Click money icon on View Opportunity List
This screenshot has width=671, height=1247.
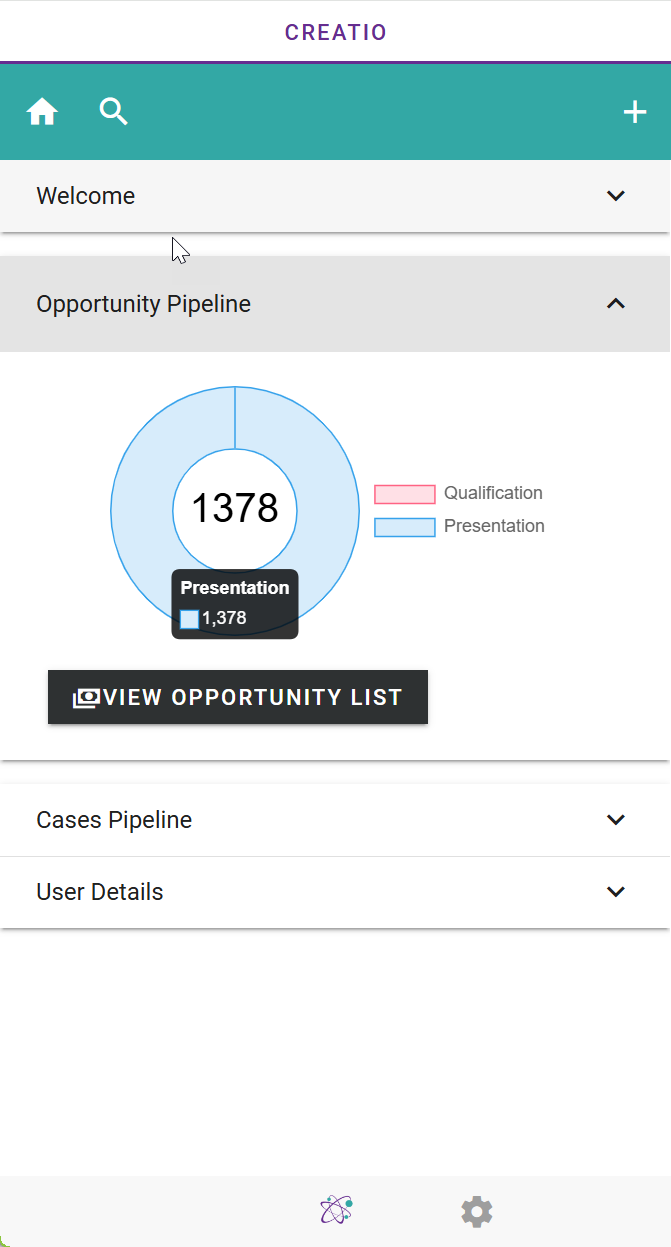pos(87,698)
